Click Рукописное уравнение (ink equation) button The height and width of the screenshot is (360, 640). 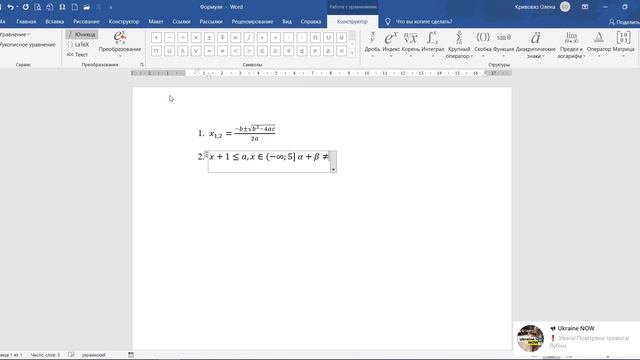click(27, 44)
